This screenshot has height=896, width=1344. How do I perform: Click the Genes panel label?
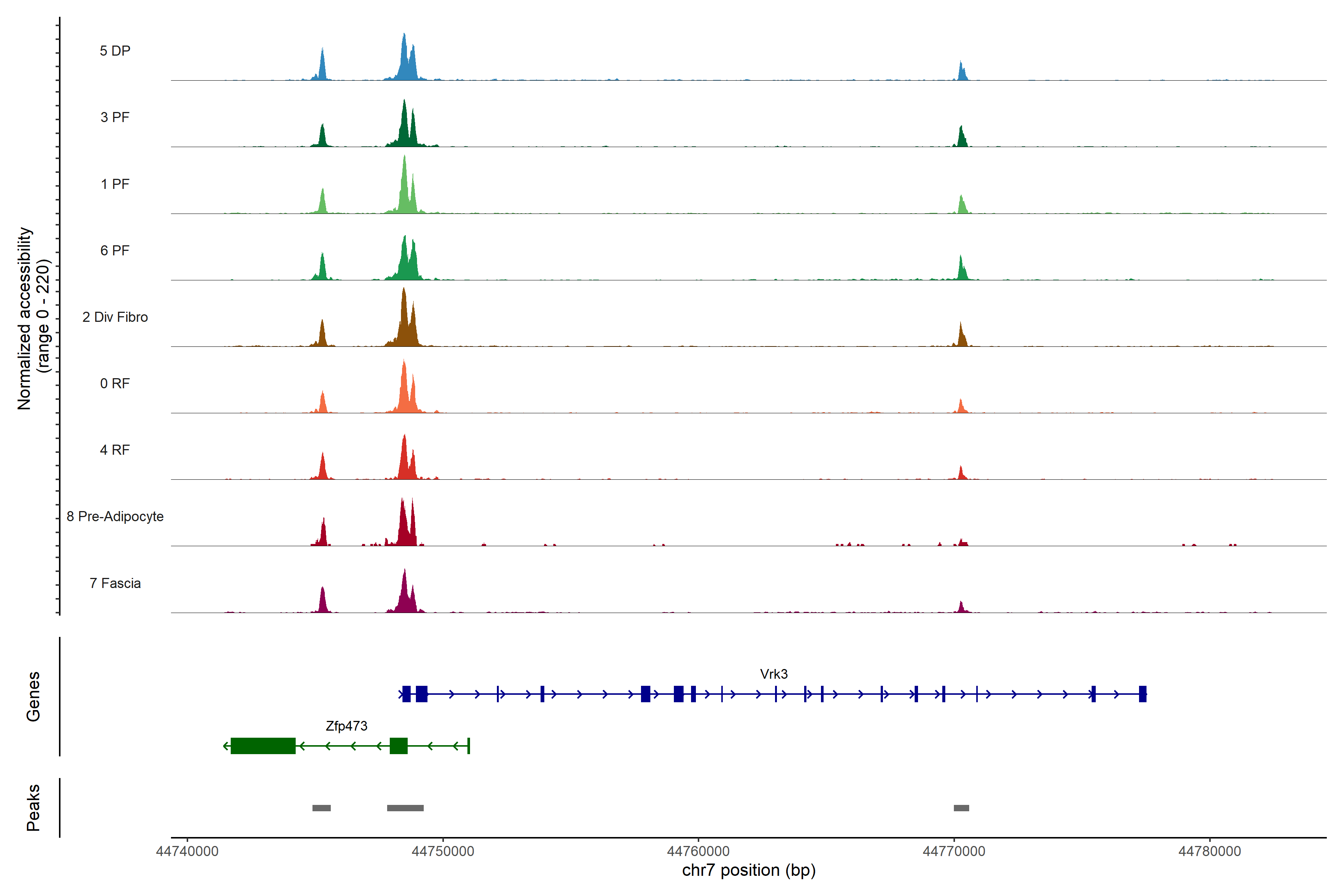(x=33, y=697)
